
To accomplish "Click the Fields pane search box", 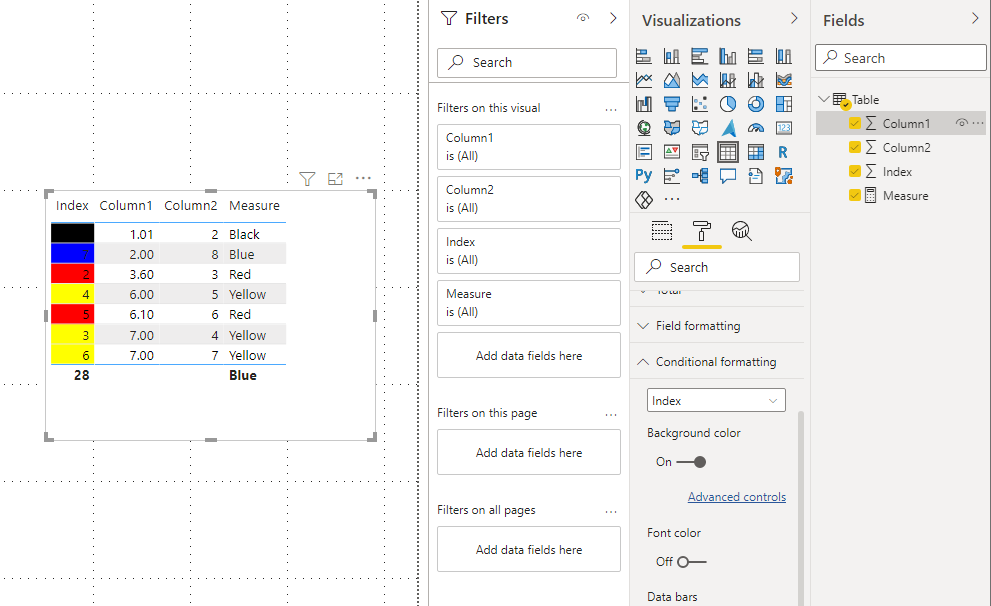I will 901,58.
